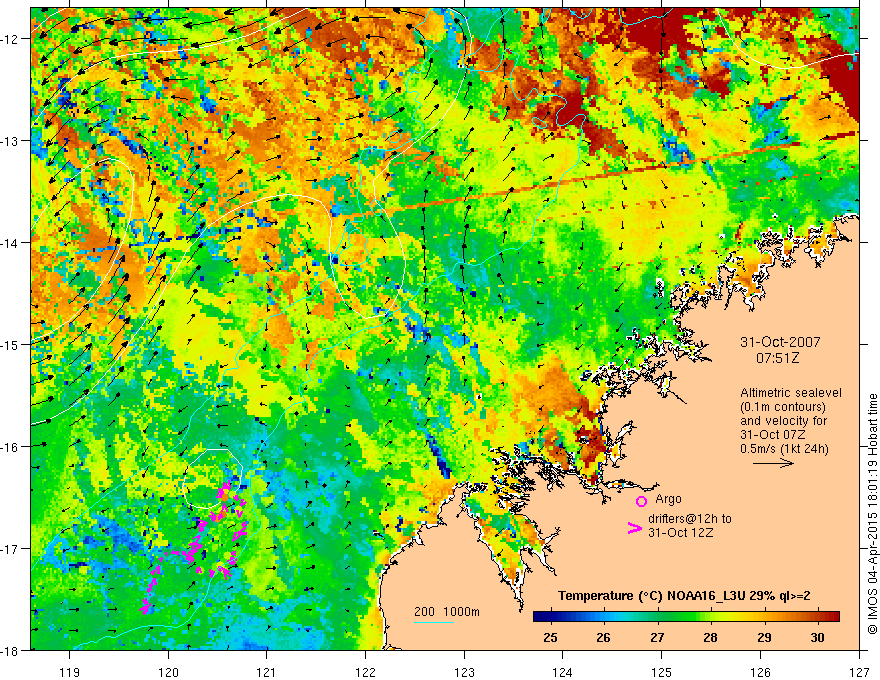
Task: Click the '0.5m/s (1kt 24h)' text
Action: pos(784,448)
